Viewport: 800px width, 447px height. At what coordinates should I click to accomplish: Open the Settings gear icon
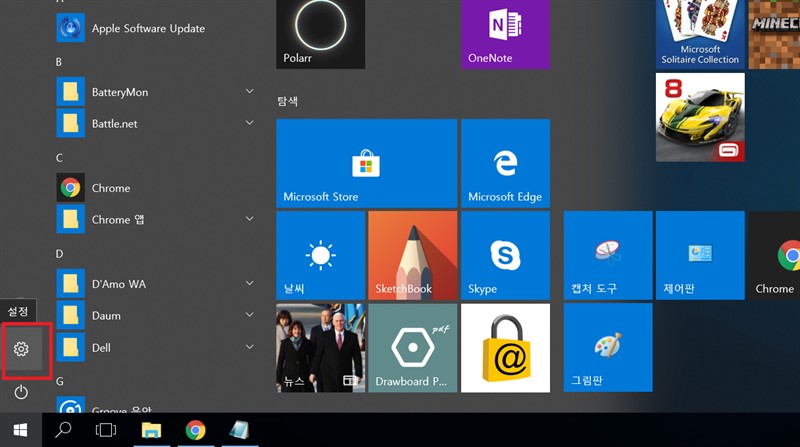[21, 349]
